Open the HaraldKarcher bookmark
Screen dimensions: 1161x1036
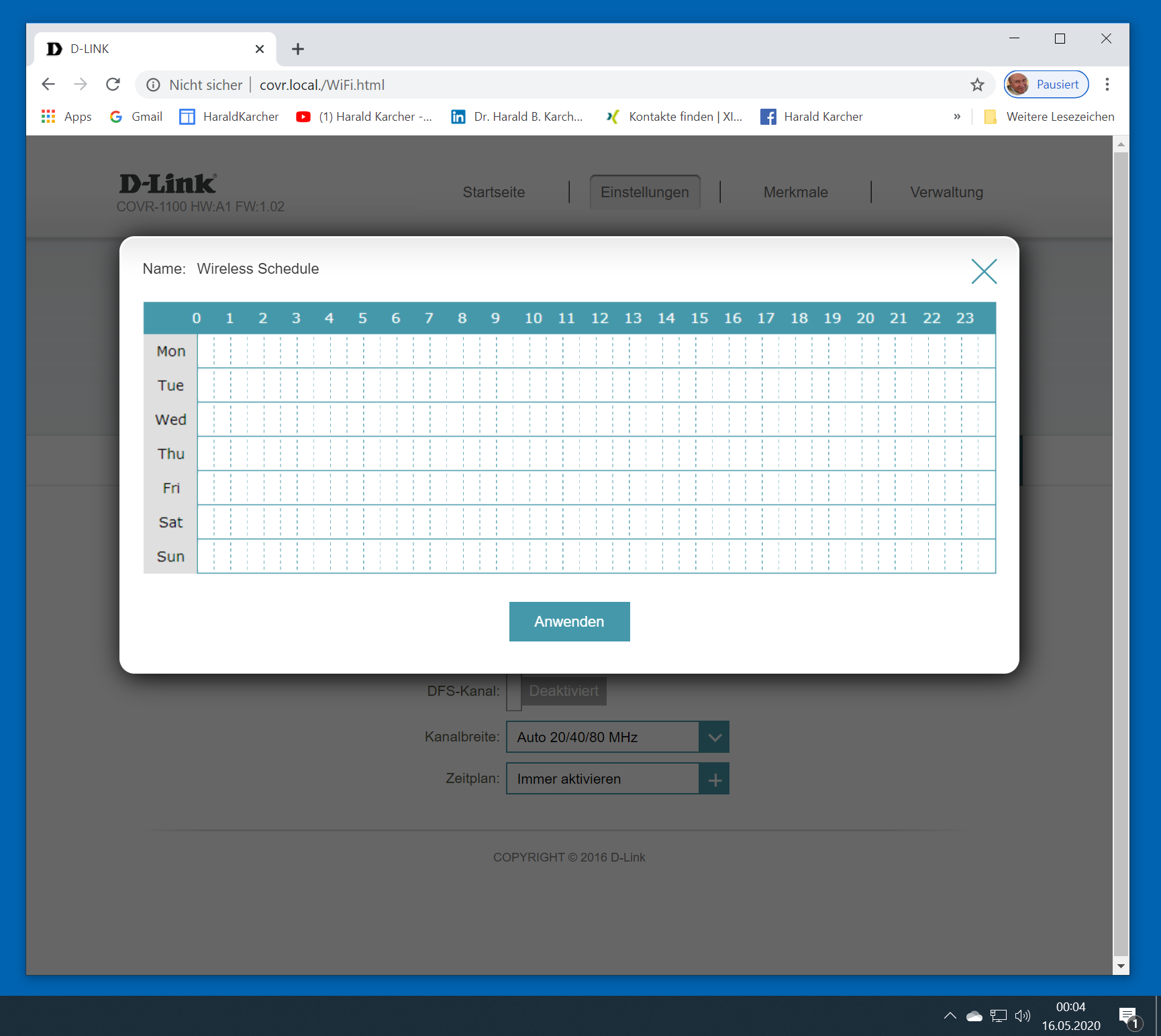coord(229,117)
